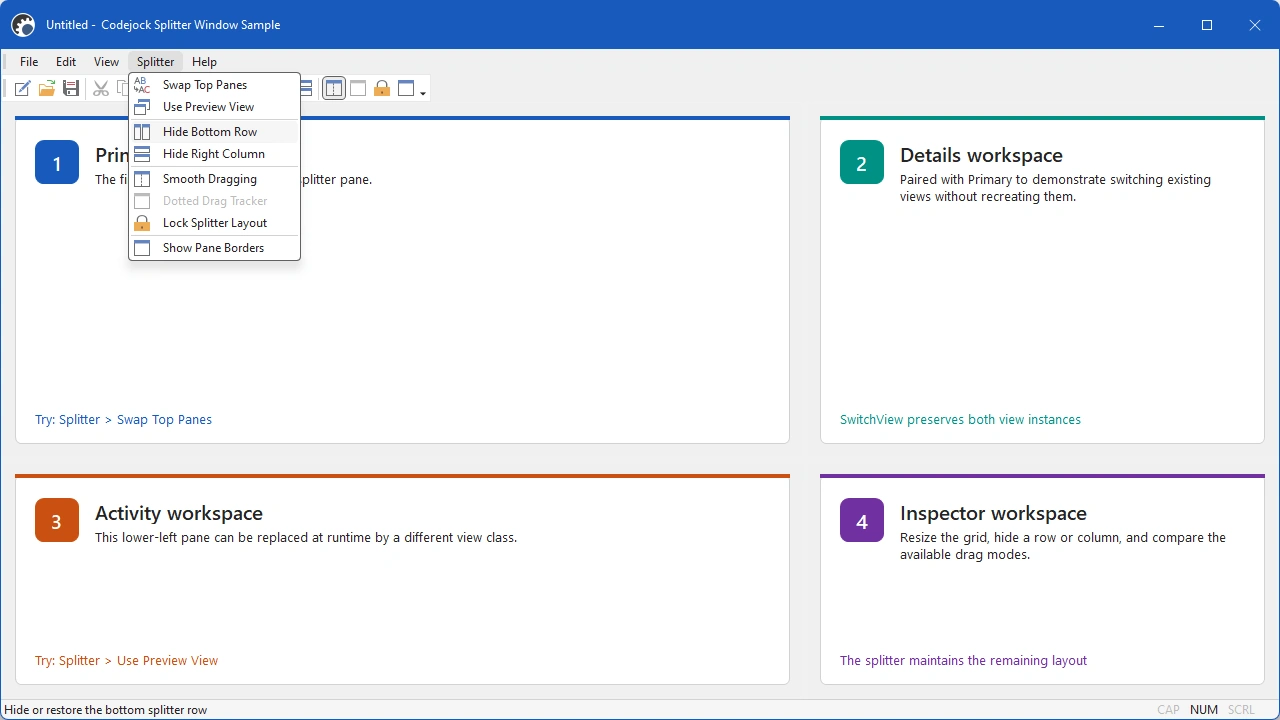
Task: Click the teal number 2 badge
Action: (x=862, y=162)
